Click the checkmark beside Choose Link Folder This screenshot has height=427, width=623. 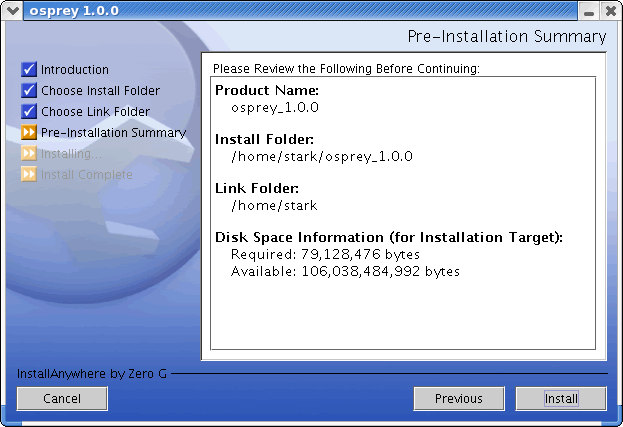click(29, 112)
